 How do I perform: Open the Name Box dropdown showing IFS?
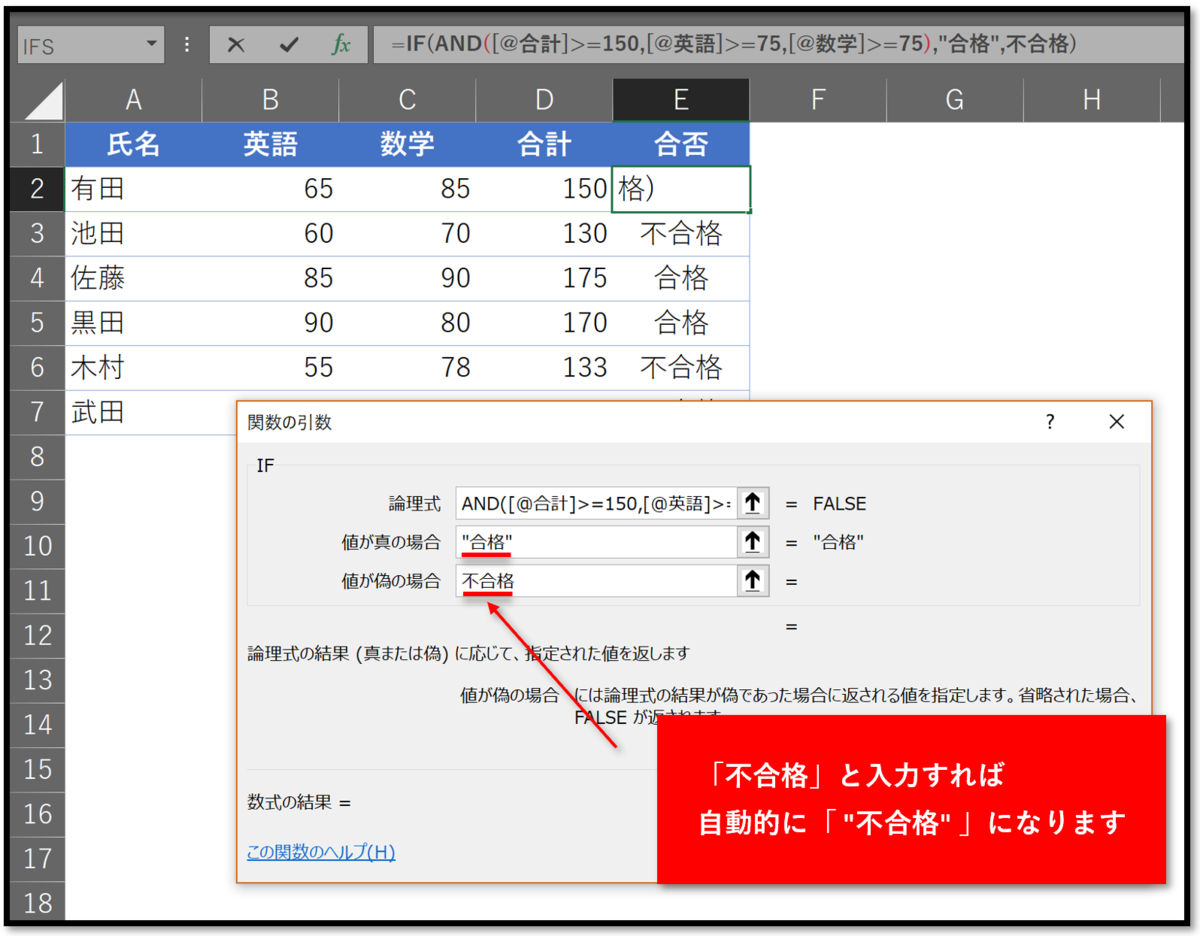(149, 44)
